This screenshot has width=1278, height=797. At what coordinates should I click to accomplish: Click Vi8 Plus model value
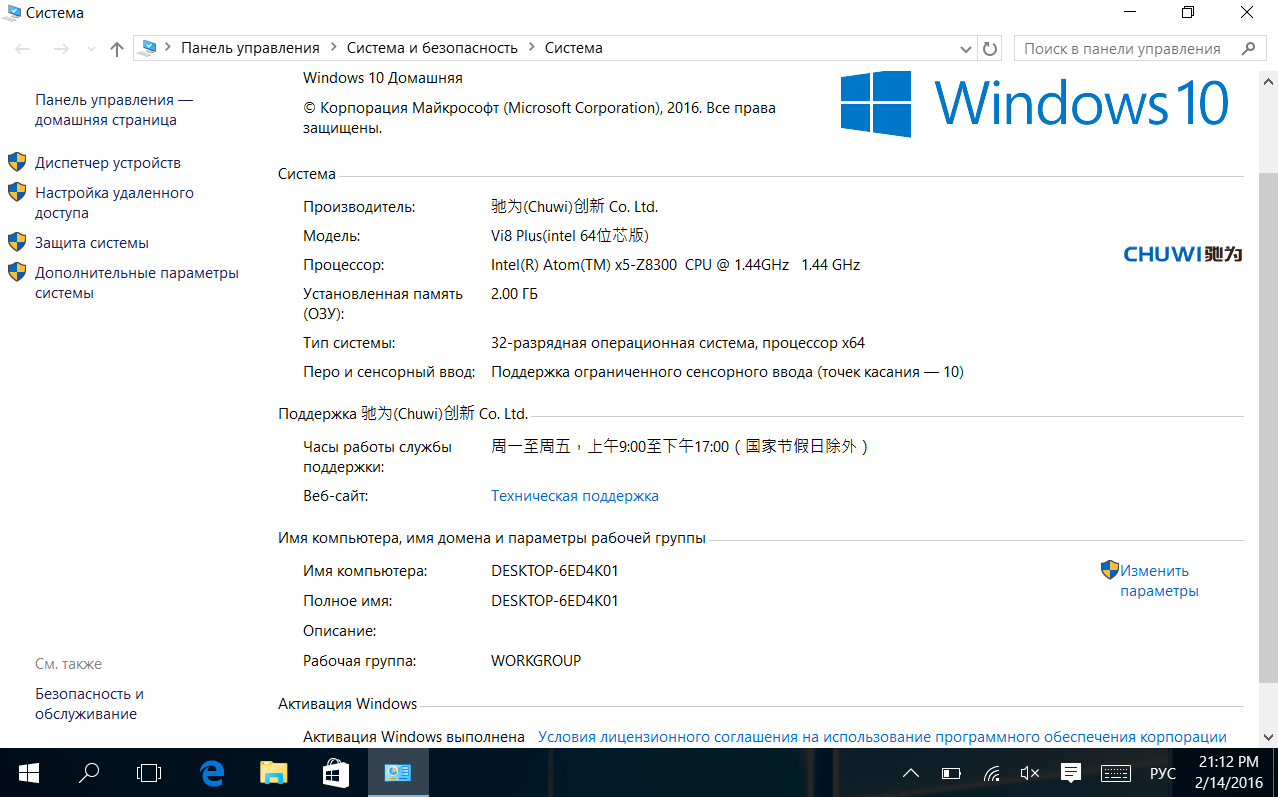[x=570, y=236]
